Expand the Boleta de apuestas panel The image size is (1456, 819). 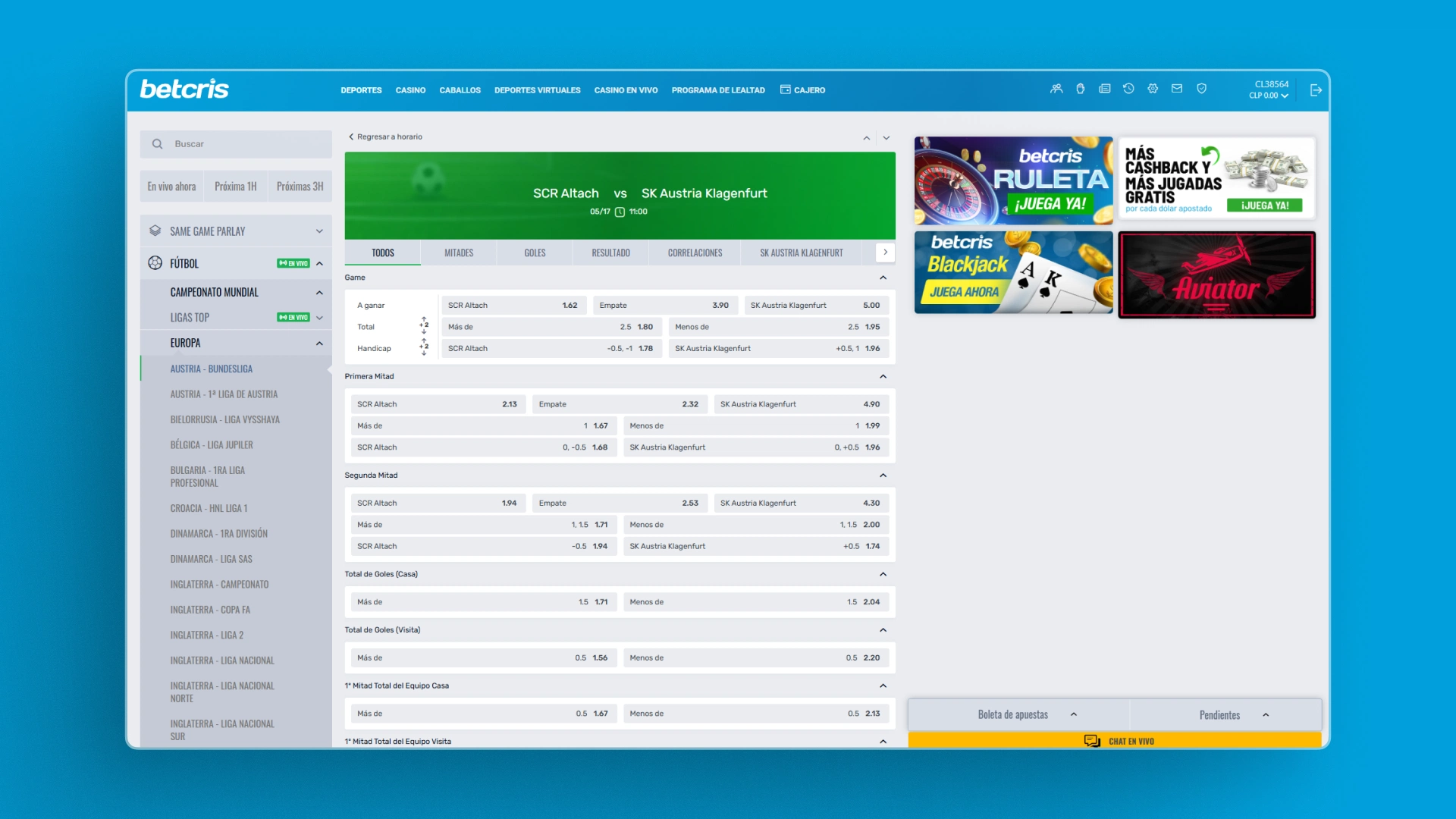[x=1018, y=714]
